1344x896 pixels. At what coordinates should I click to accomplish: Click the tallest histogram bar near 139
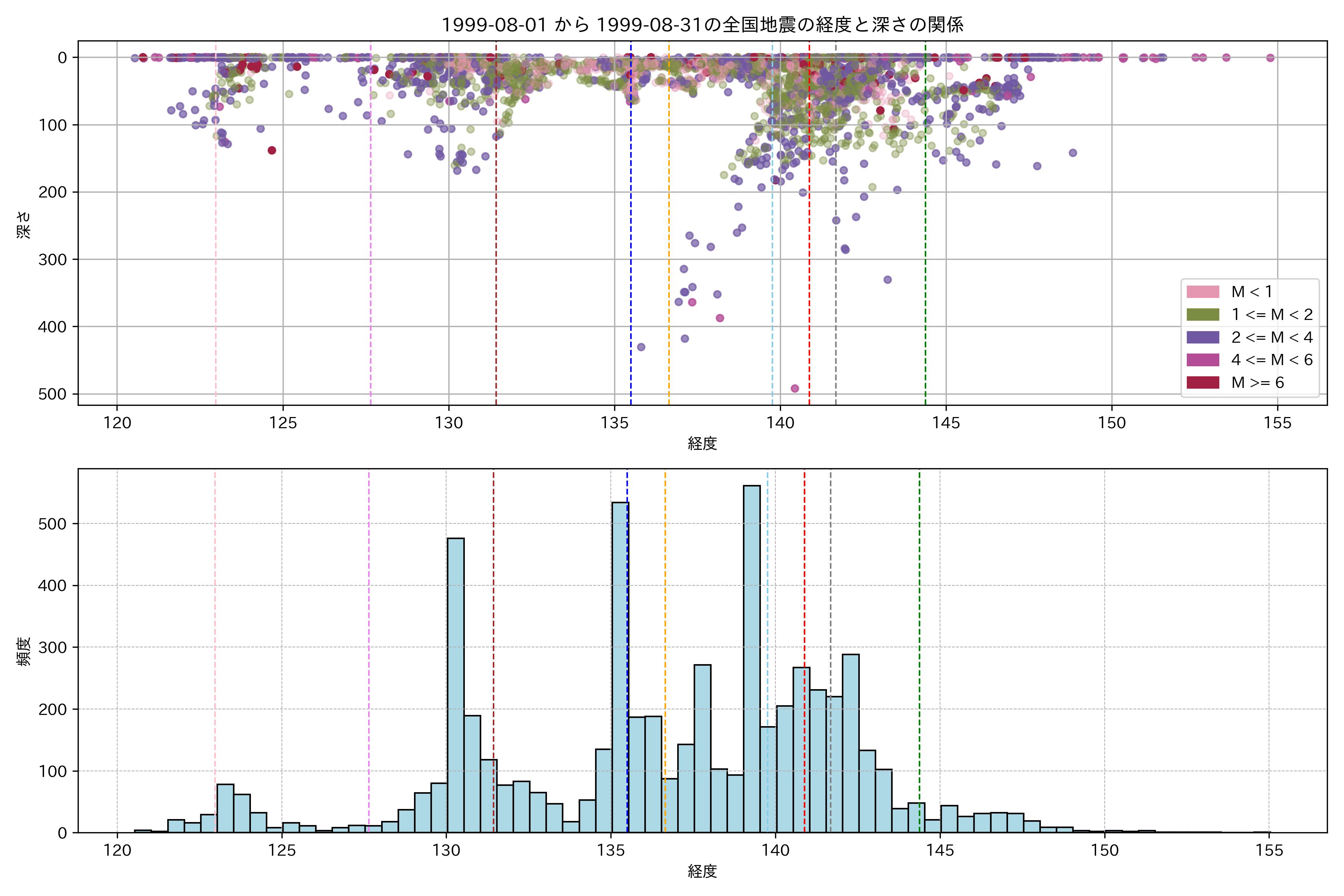coord(752,657)
